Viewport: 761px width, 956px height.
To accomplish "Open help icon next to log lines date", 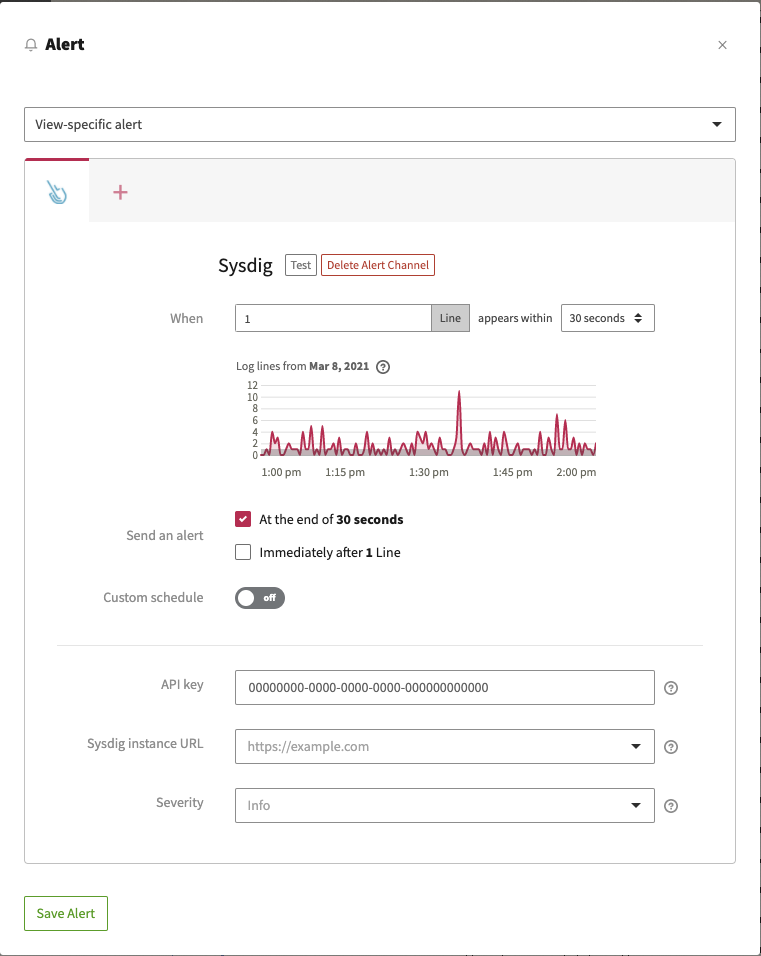I will (383, 367).
